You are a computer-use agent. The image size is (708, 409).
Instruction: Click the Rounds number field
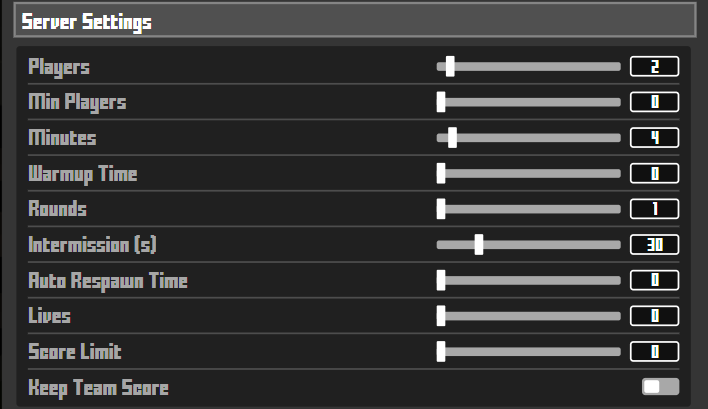(654, 209)
